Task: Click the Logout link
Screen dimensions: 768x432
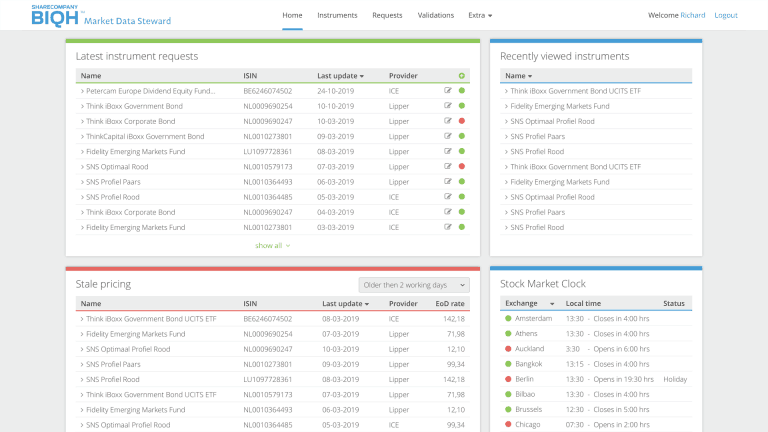Action: (x=726, y=15)
